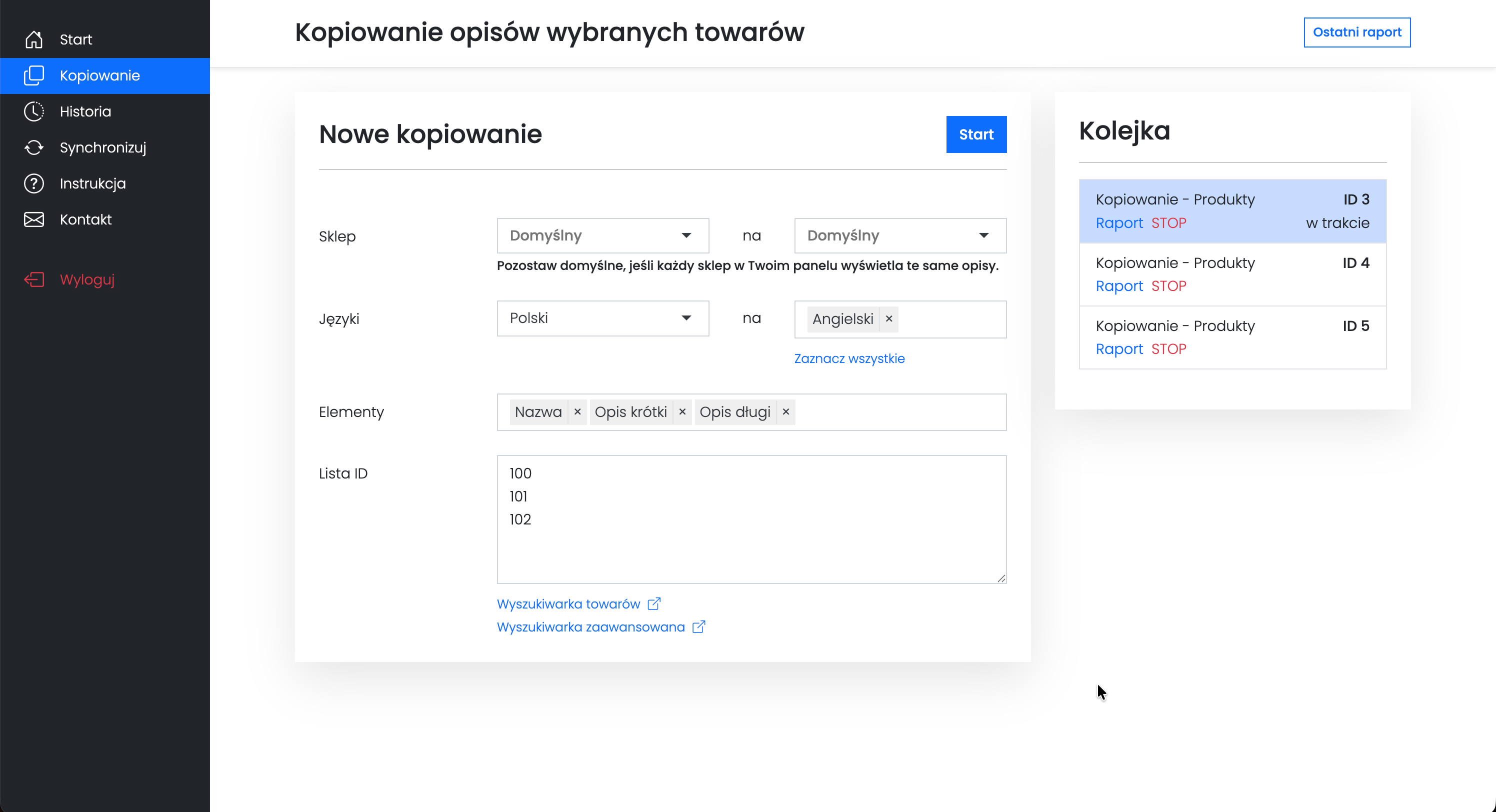This screenshot has width=1496, height=812.
Task: Open Ostatni raport
Action: pyautogui.click(x=1357, y=32)
